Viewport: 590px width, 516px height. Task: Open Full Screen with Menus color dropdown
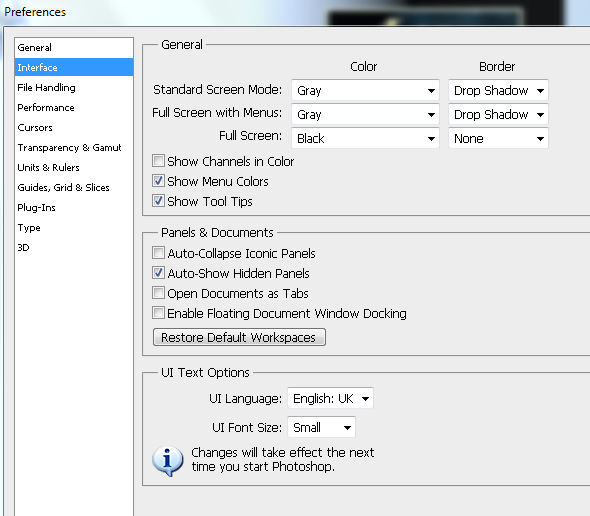tap(365, 114)
